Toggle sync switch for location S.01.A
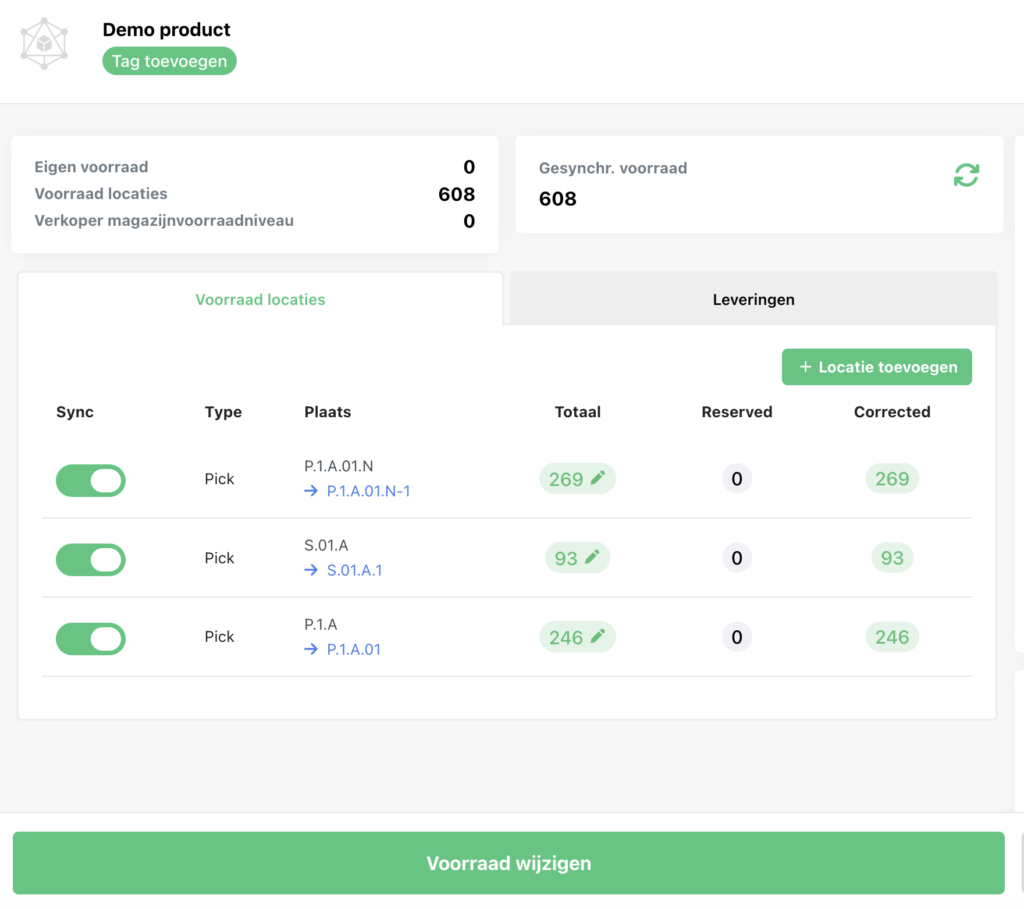The width and height of the screenshot is (1024, 909). coord(91,559)
